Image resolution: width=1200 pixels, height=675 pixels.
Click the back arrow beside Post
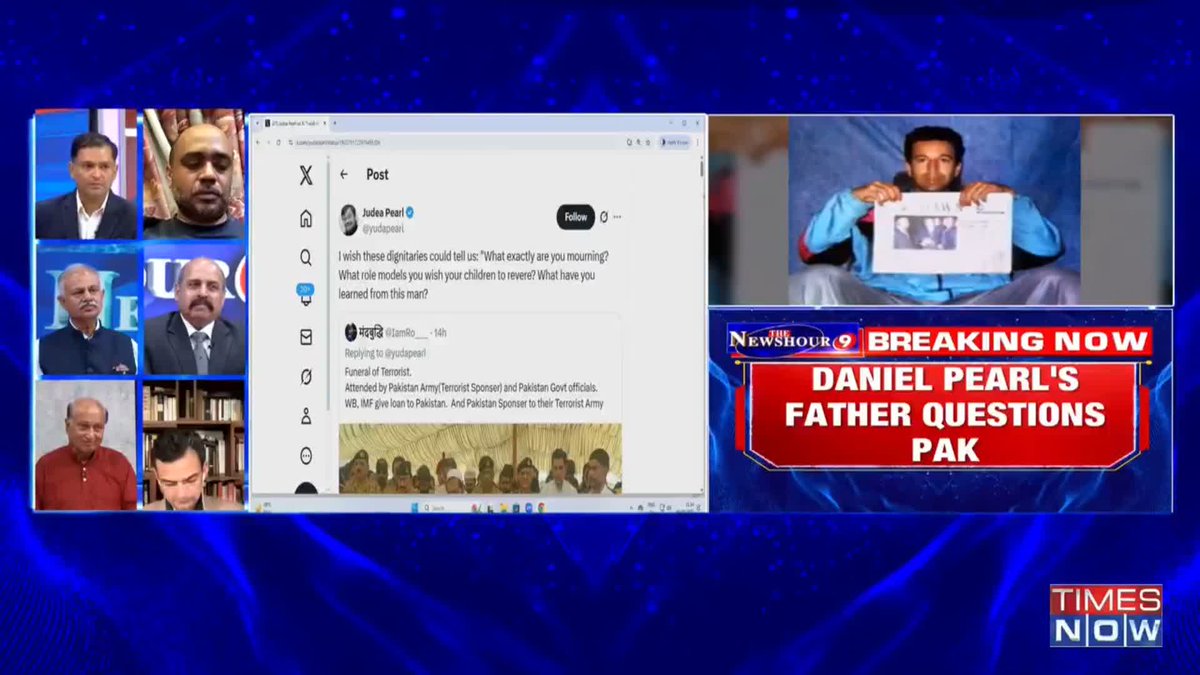tap(344, 174)
